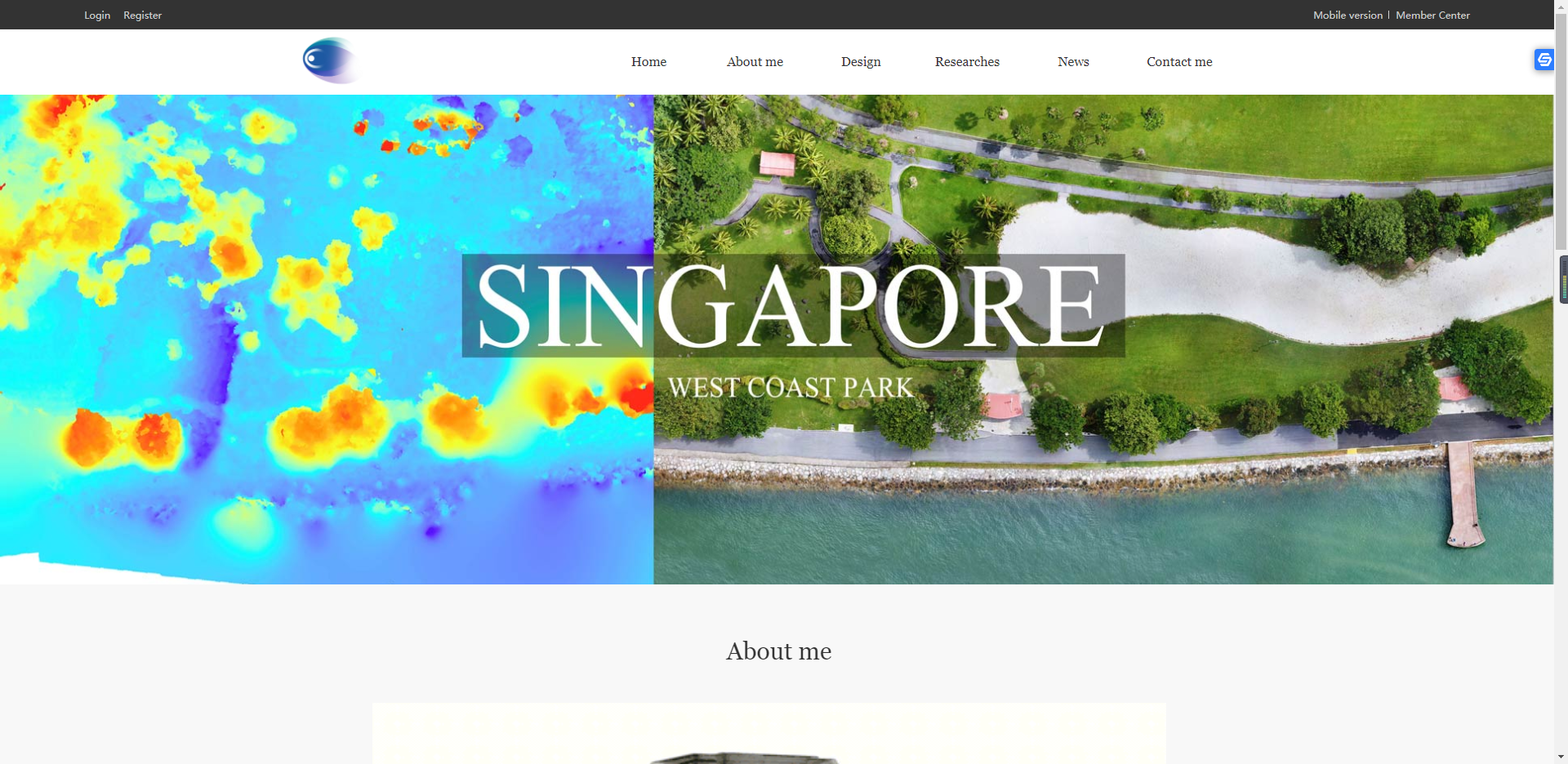Screen dimensions: 1568x764
Task: Open the News page
Action: pos(1073,62)
